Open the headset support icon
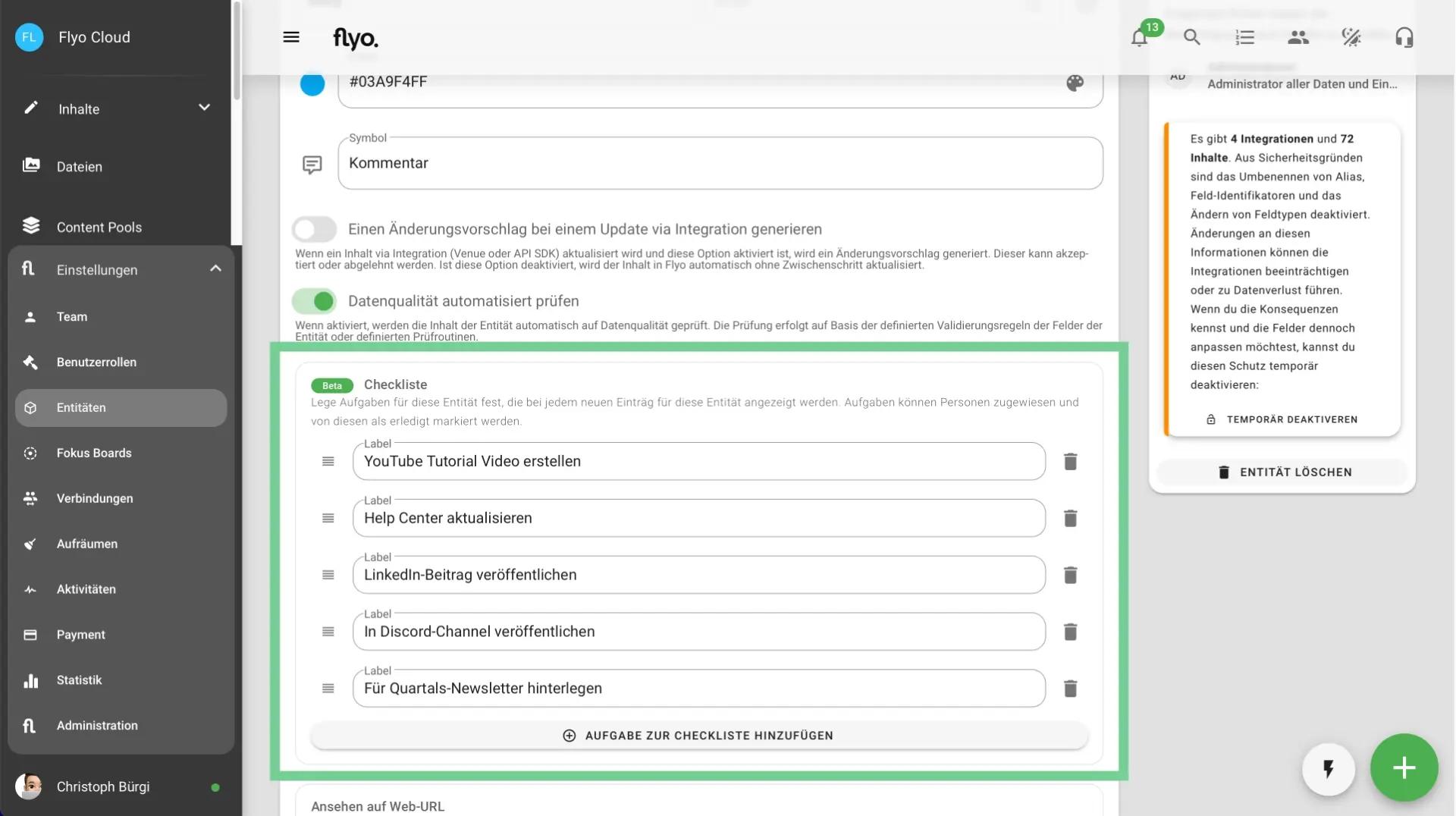The image size is (1456, 816). pyautogui.click(x=1404, y=37)
